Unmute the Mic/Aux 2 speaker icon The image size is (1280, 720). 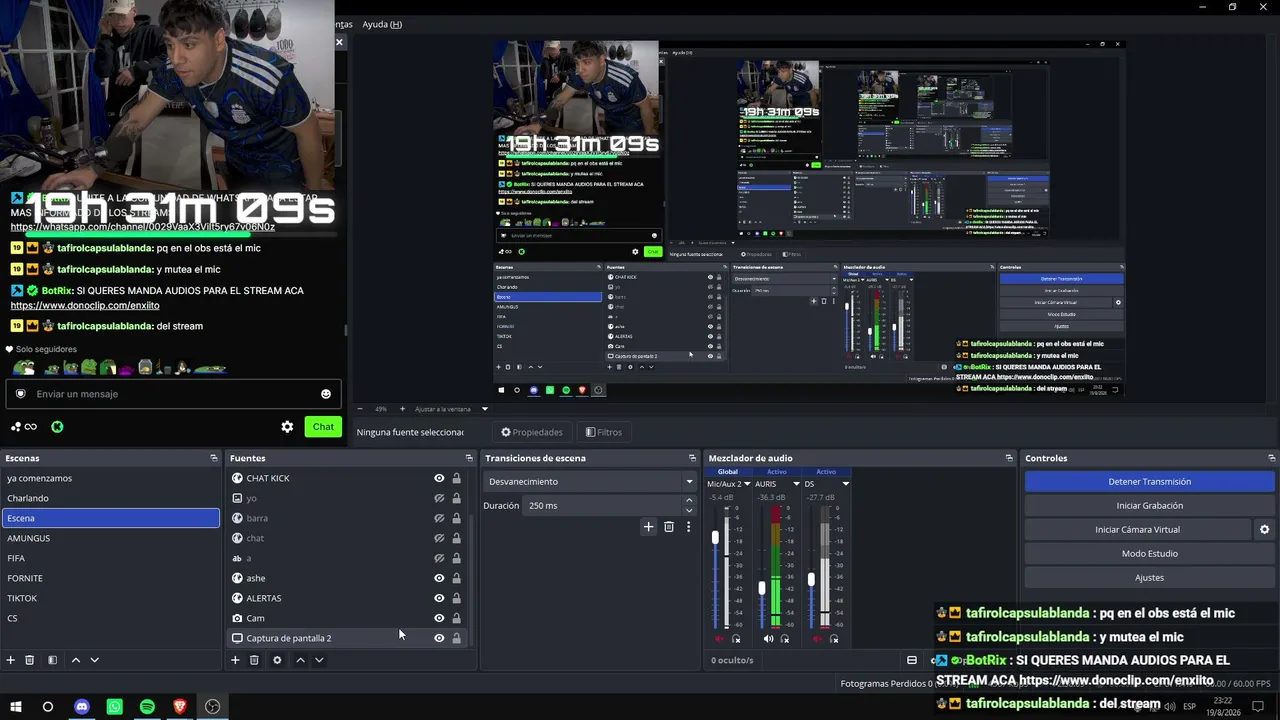(x=719, y=639)
